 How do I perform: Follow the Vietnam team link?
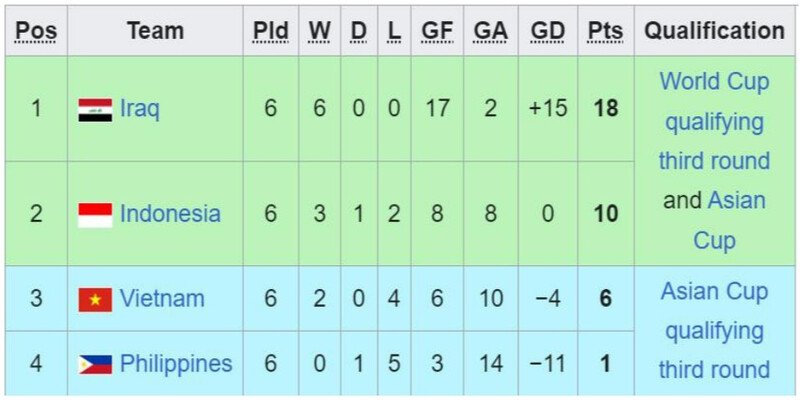[162, 299]
